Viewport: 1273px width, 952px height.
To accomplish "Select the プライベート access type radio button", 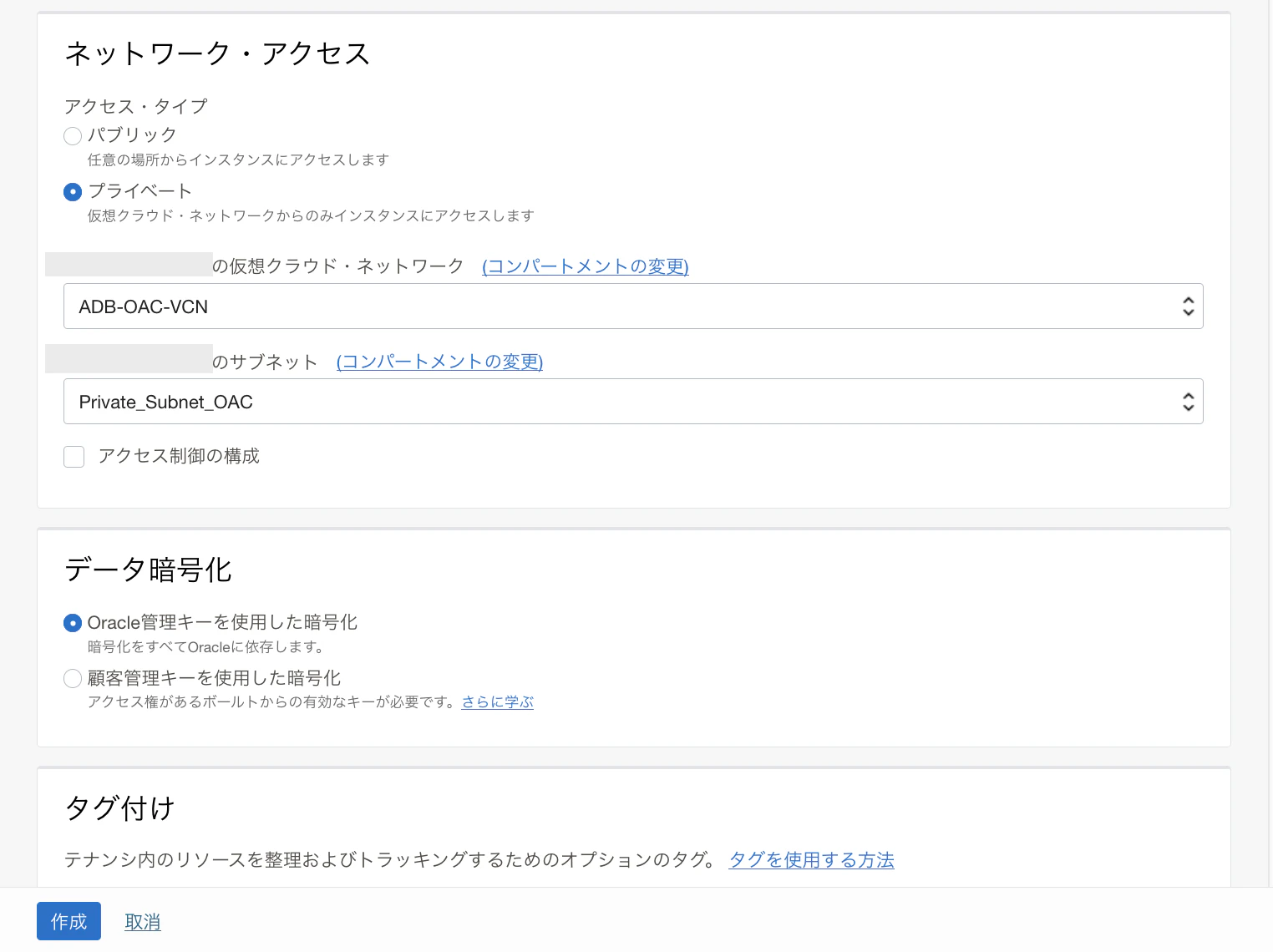I will pyautogui.click(x=73, y=192).
